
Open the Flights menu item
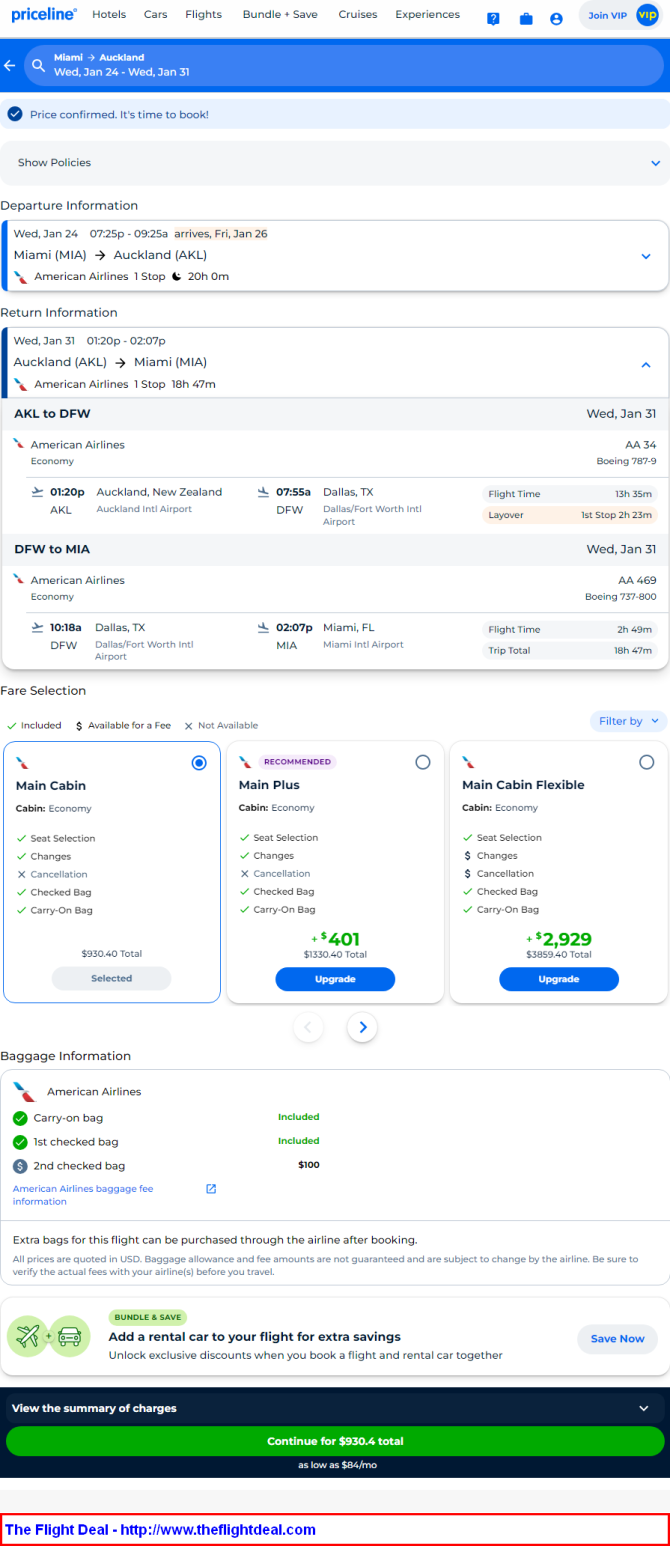click(x=204, y=15)
